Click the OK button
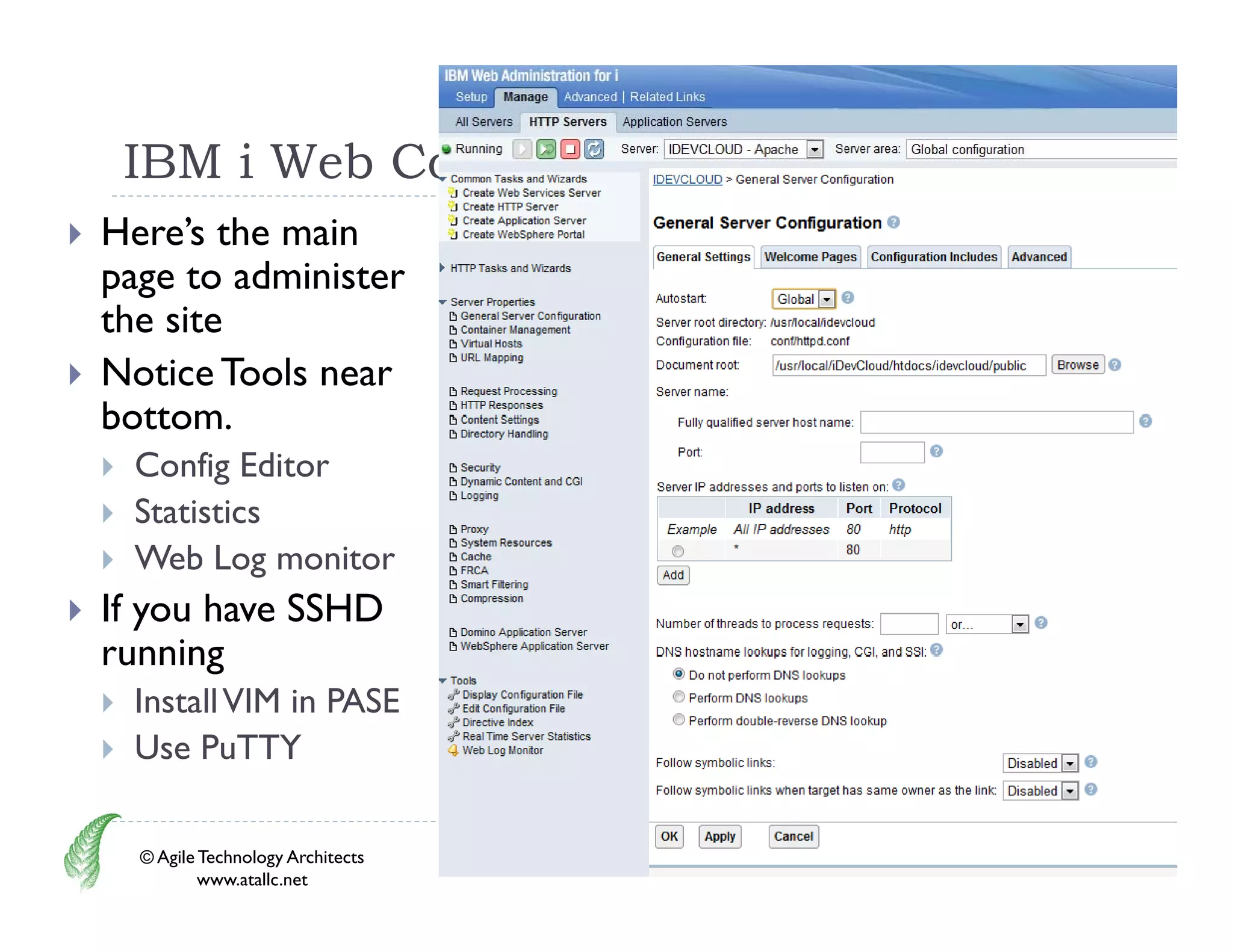 click(x=669, y=836)
